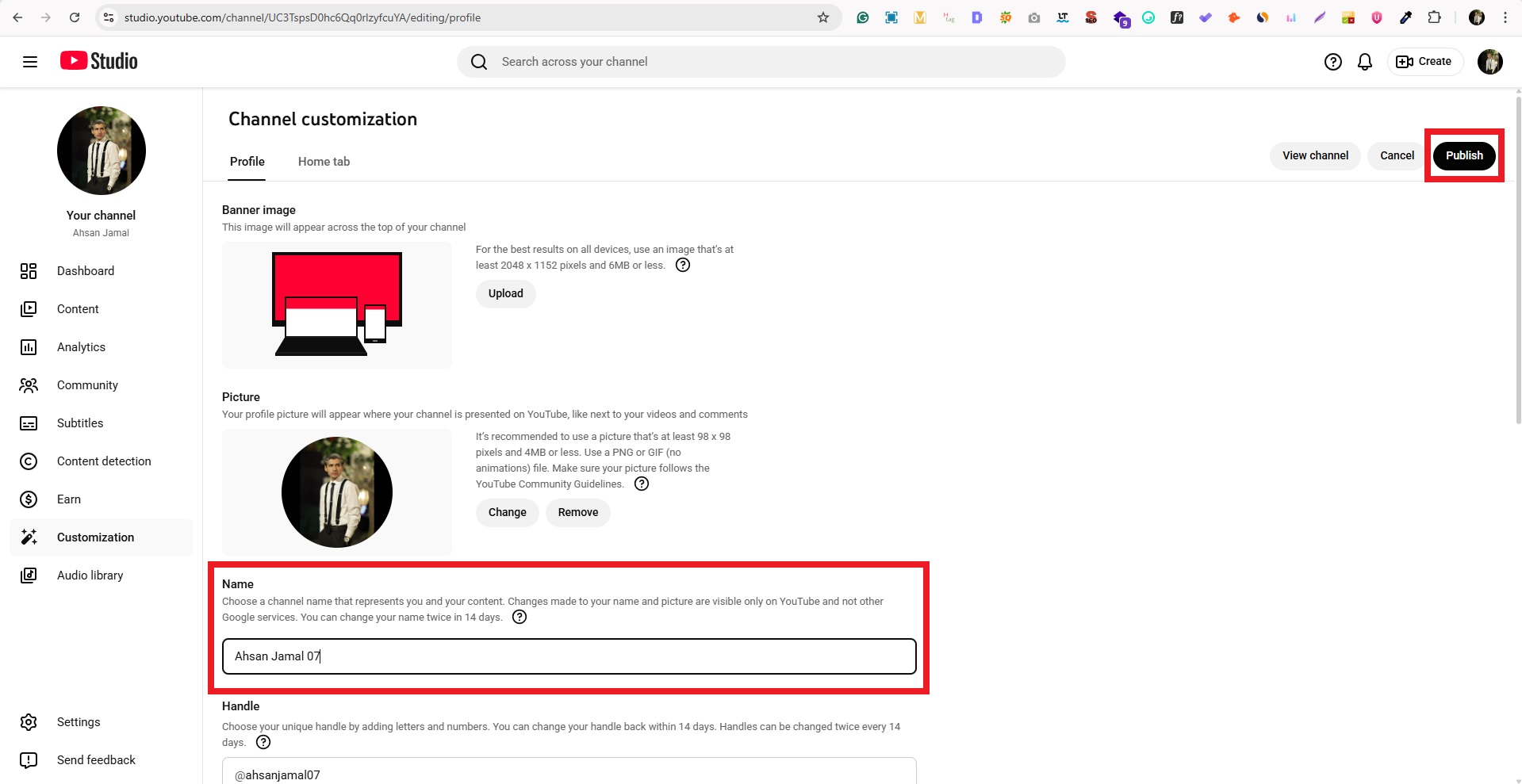The width and height of the screenshot is (1522, 784).
Task: Upload a new banner image
Action: (505, 293)
